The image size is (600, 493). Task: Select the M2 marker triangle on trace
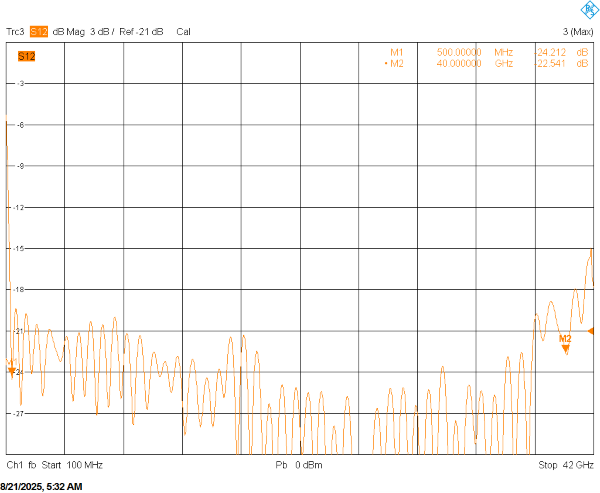click(565, 348)
